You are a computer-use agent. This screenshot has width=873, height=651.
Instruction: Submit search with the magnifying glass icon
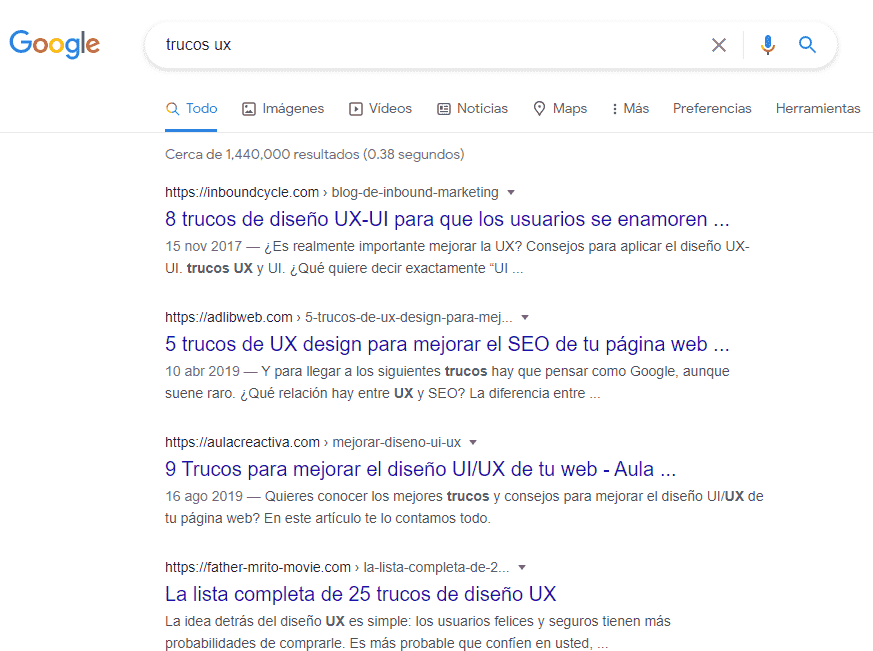(807, 45)
